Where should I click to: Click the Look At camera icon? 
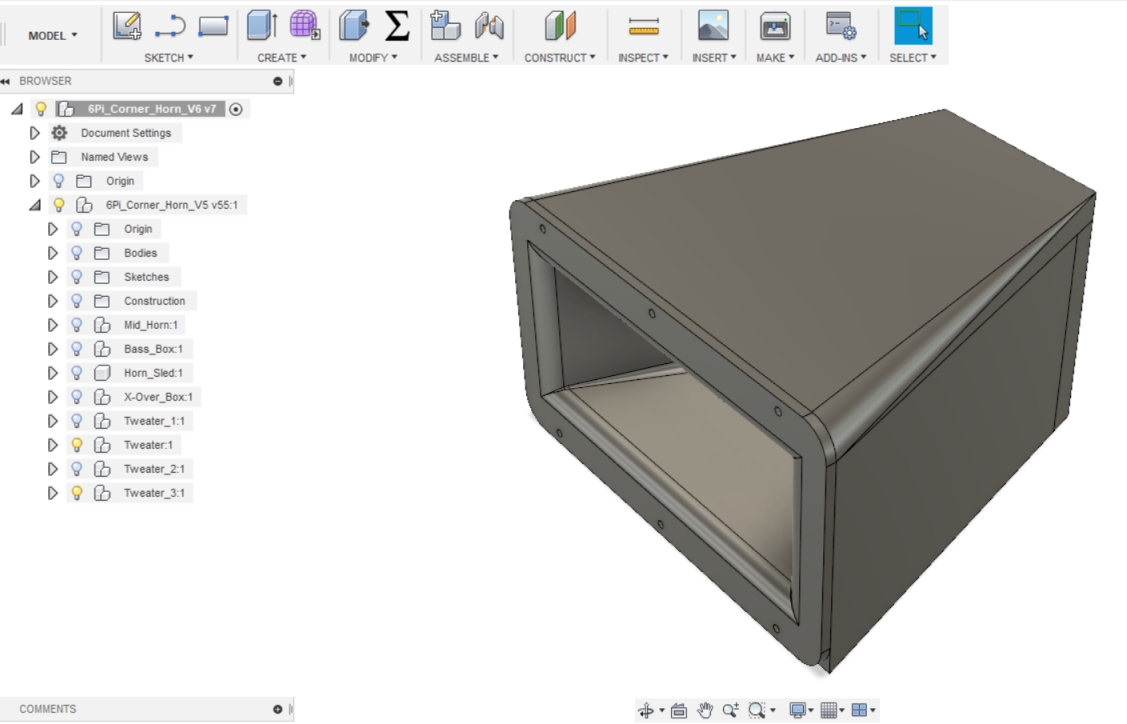coord(678,711)
